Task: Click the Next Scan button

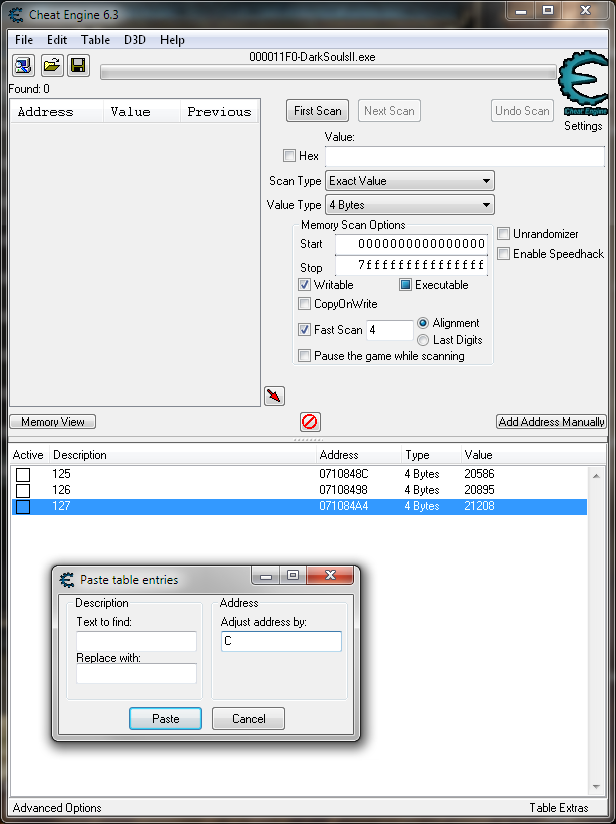Action: (389, 111)
